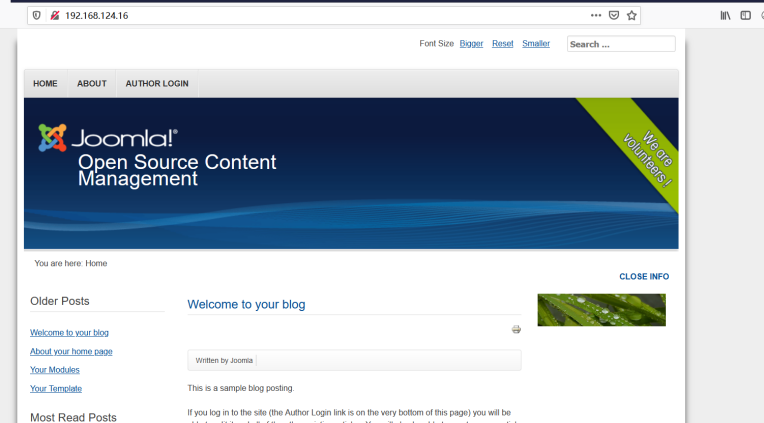The height and width of the screenshot is (423, 764).
Task: Open the Firefox Library icon
Action: [x=726, y=16]
